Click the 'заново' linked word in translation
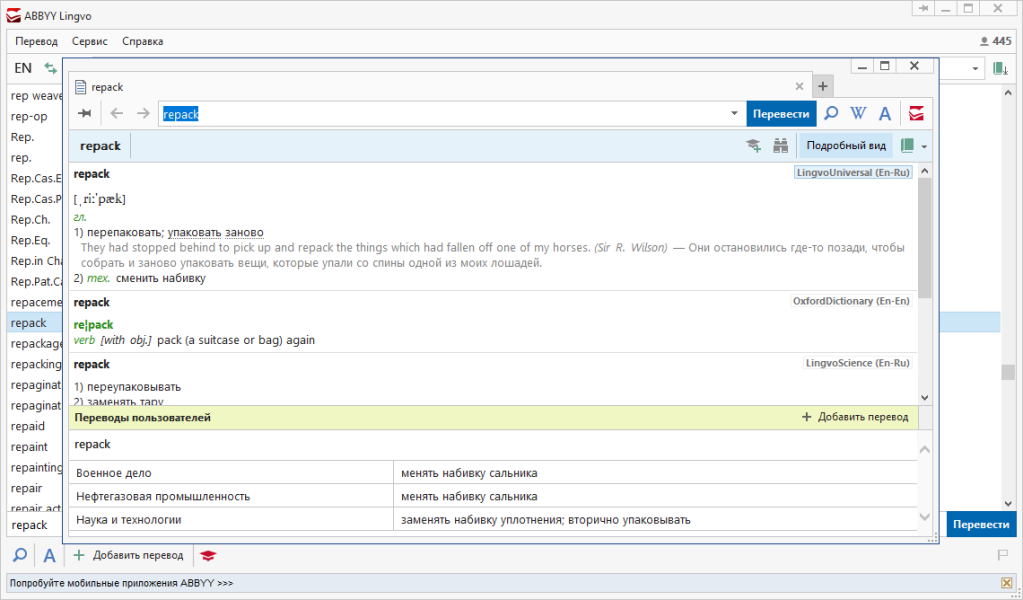The width and height of the screenshot is (1023, 600). [244, 232]
